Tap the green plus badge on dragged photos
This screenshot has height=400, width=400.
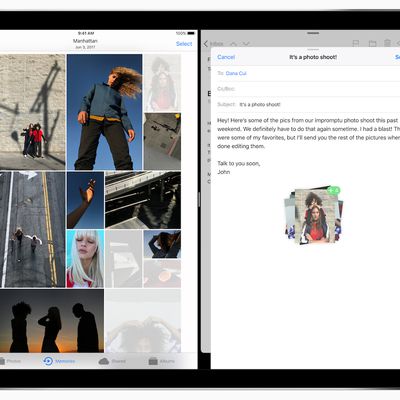click(333, 190)
